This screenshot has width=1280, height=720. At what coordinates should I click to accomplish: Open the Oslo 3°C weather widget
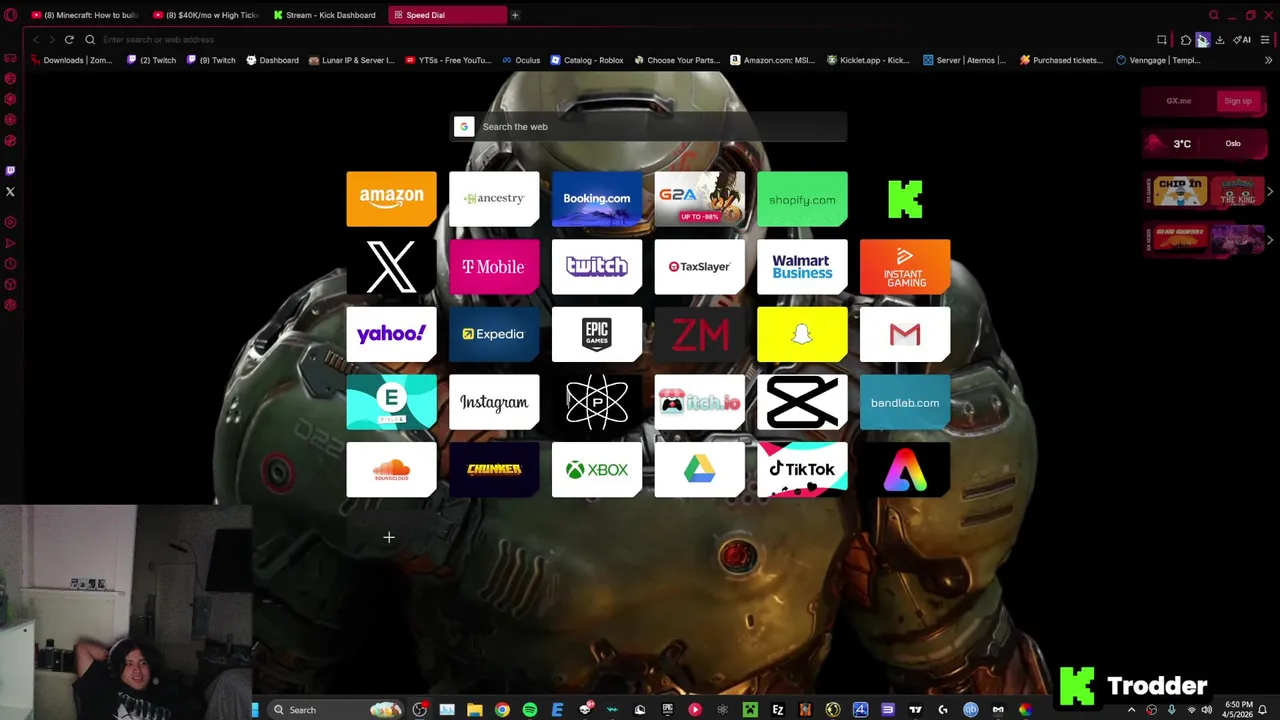tap(1205, 143)
